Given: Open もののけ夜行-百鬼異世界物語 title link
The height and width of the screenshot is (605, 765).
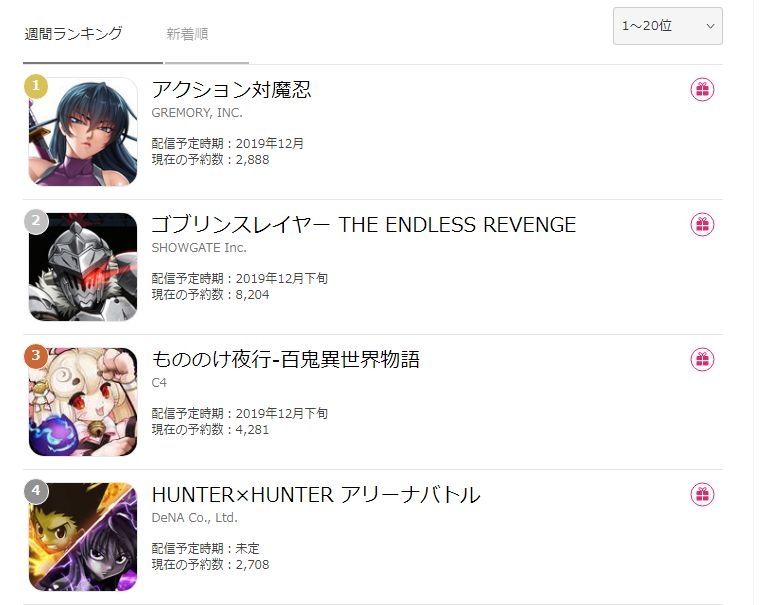Looking at the screenshot, I should 285,360.
